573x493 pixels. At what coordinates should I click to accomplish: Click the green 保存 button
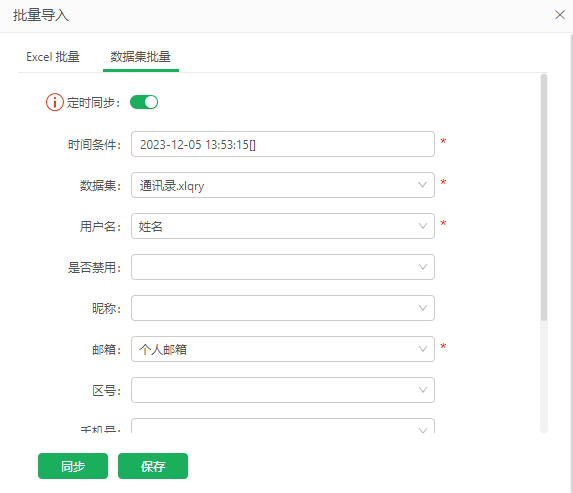153,466
